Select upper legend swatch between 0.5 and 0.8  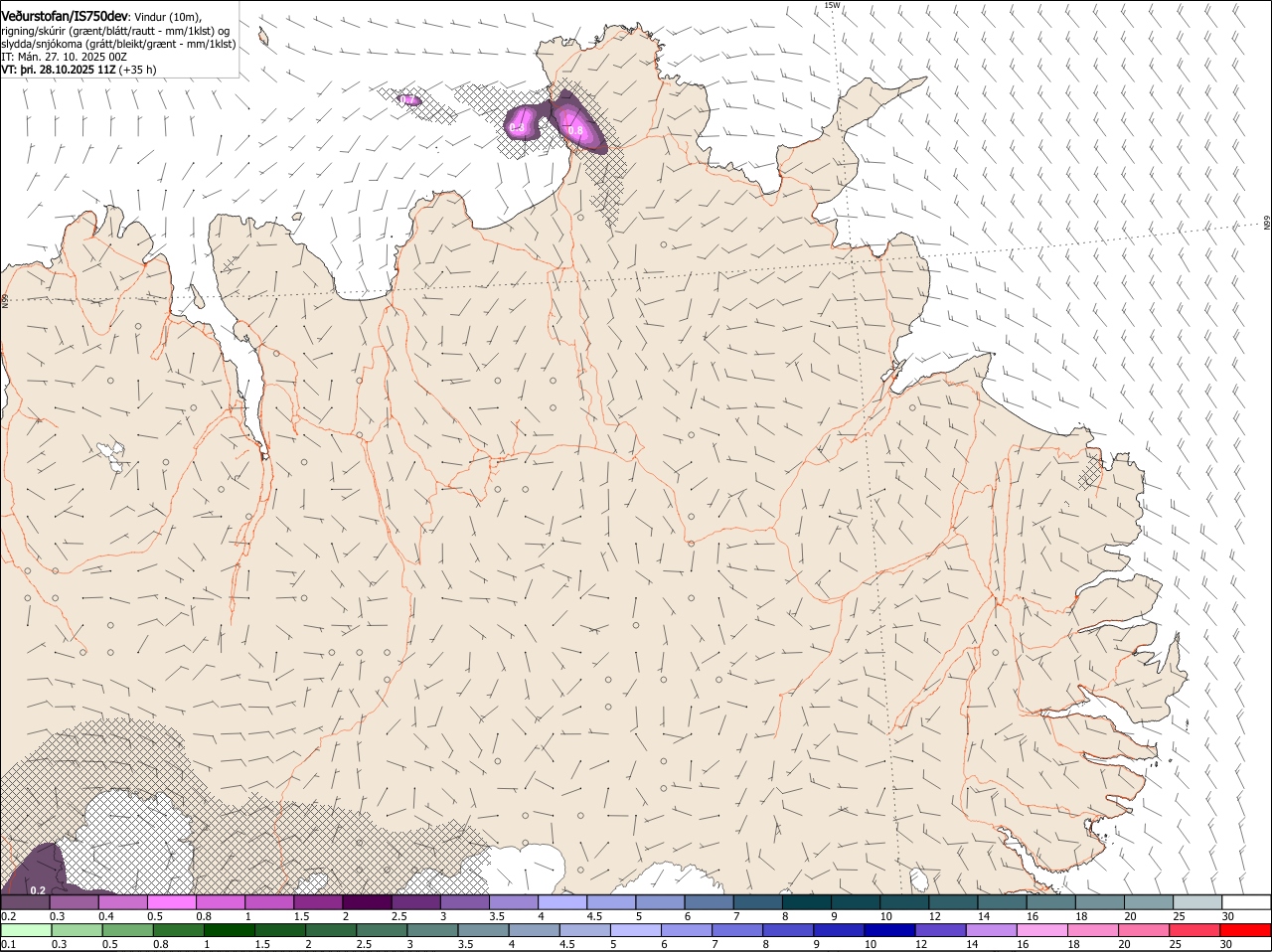(171, 902)
